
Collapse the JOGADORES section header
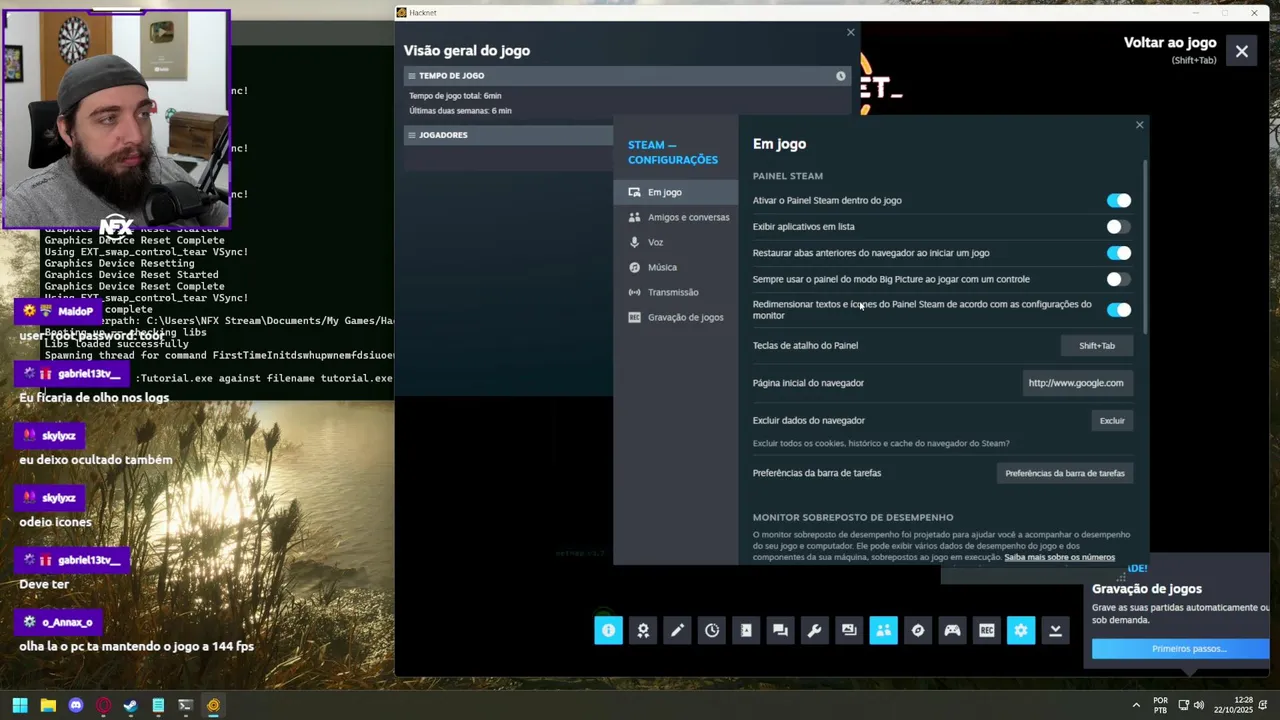[x=509, y=135]
